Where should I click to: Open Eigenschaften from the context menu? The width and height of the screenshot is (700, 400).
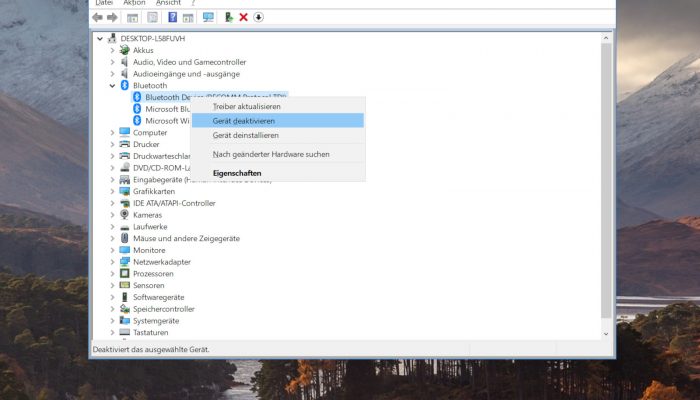coord(278,173)
